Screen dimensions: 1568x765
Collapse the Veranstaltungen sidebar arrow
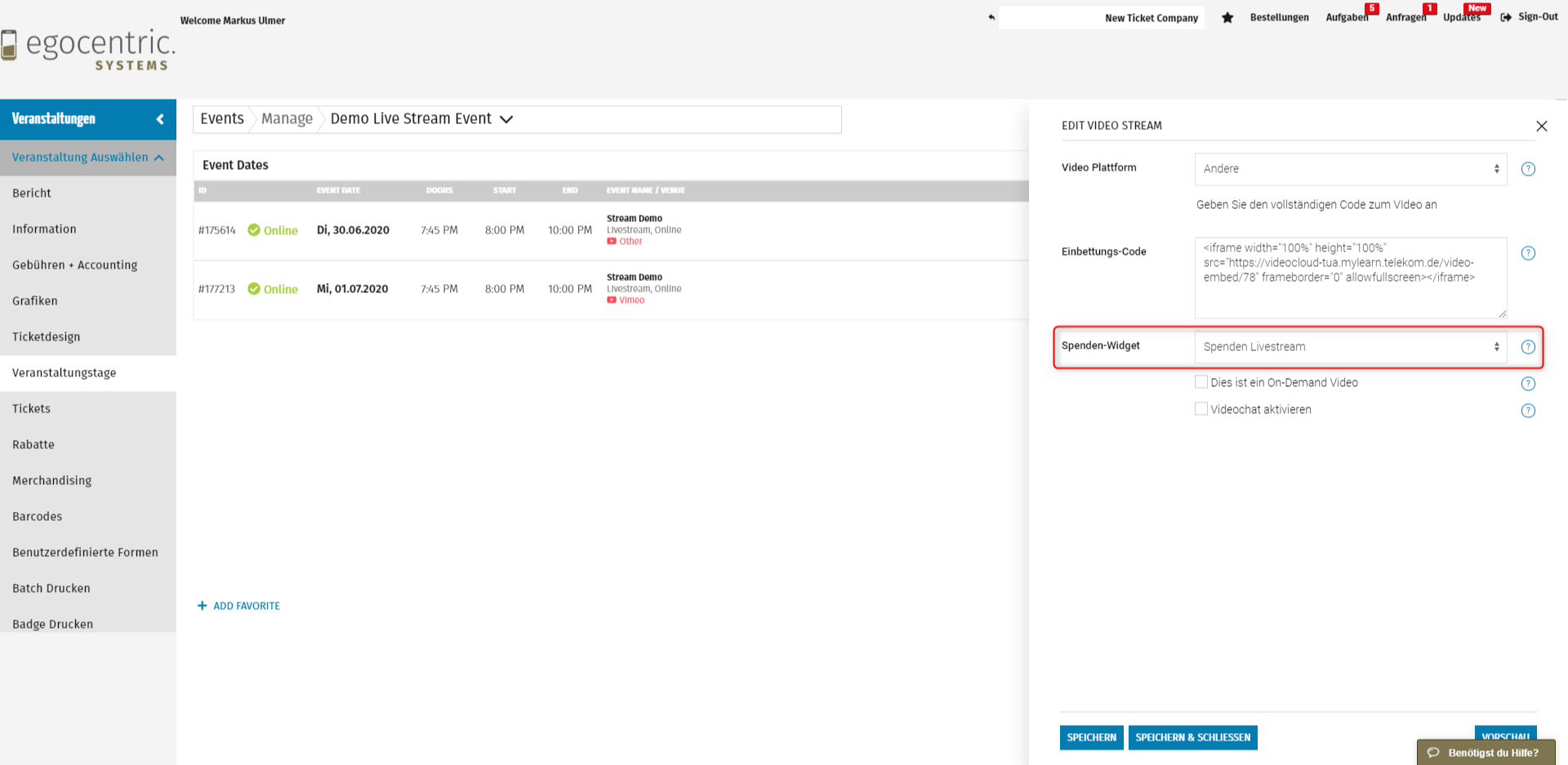tap(160, 119)
